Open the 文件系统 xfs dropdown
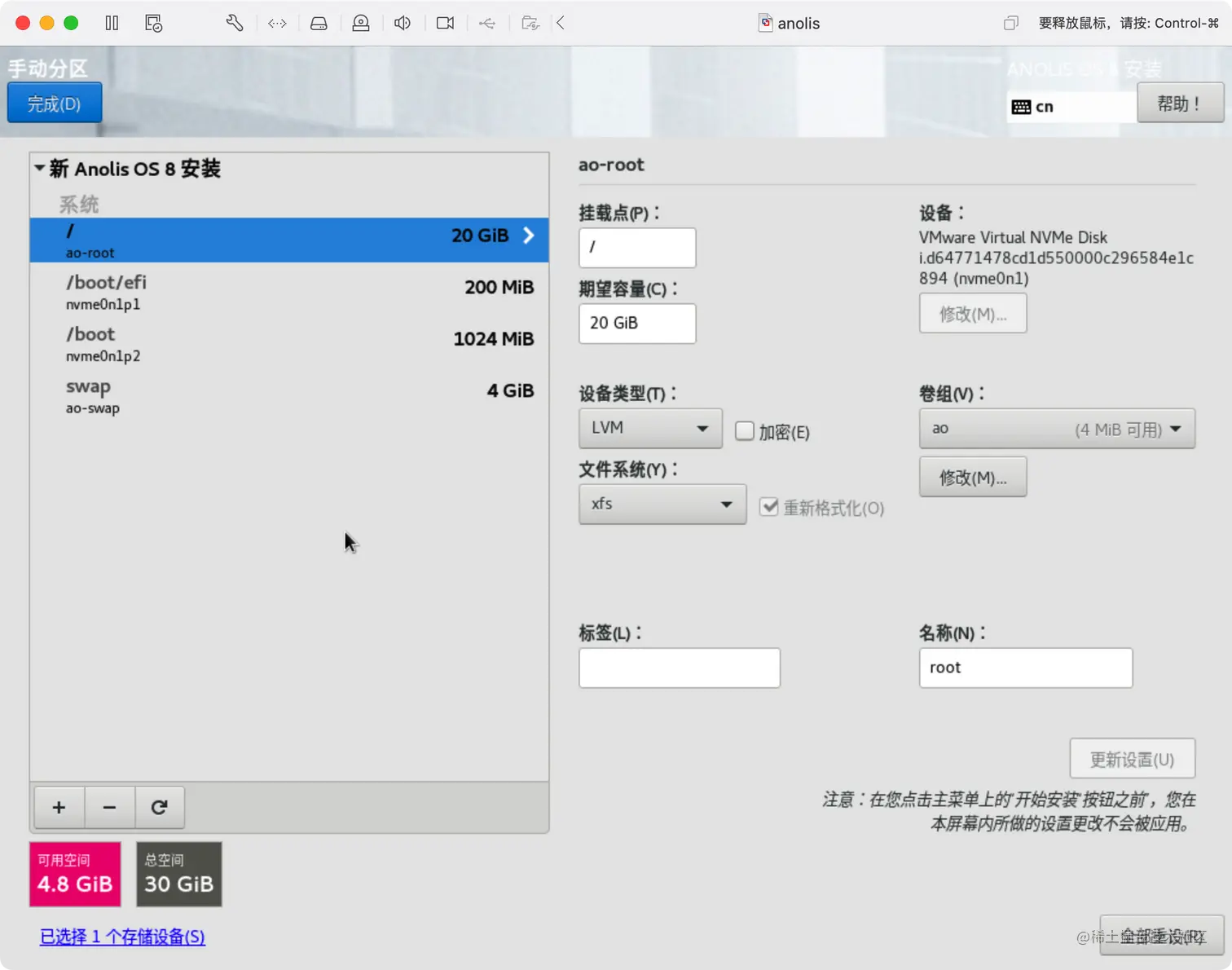This screenshot has width=1232, height=970. [x=662, y=504]
